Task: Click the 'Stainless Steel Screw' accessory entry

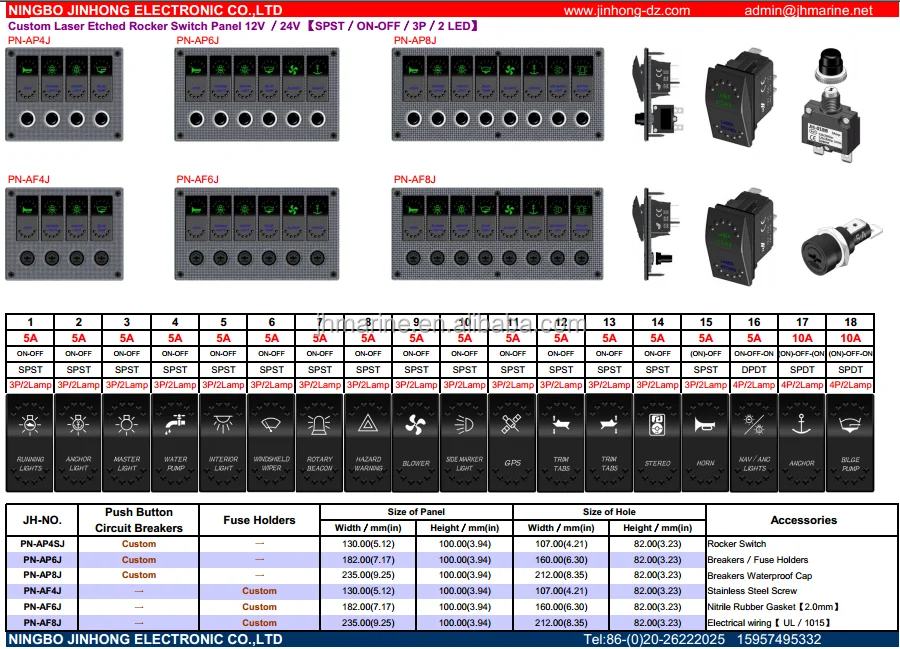Action: pos(752,591)
